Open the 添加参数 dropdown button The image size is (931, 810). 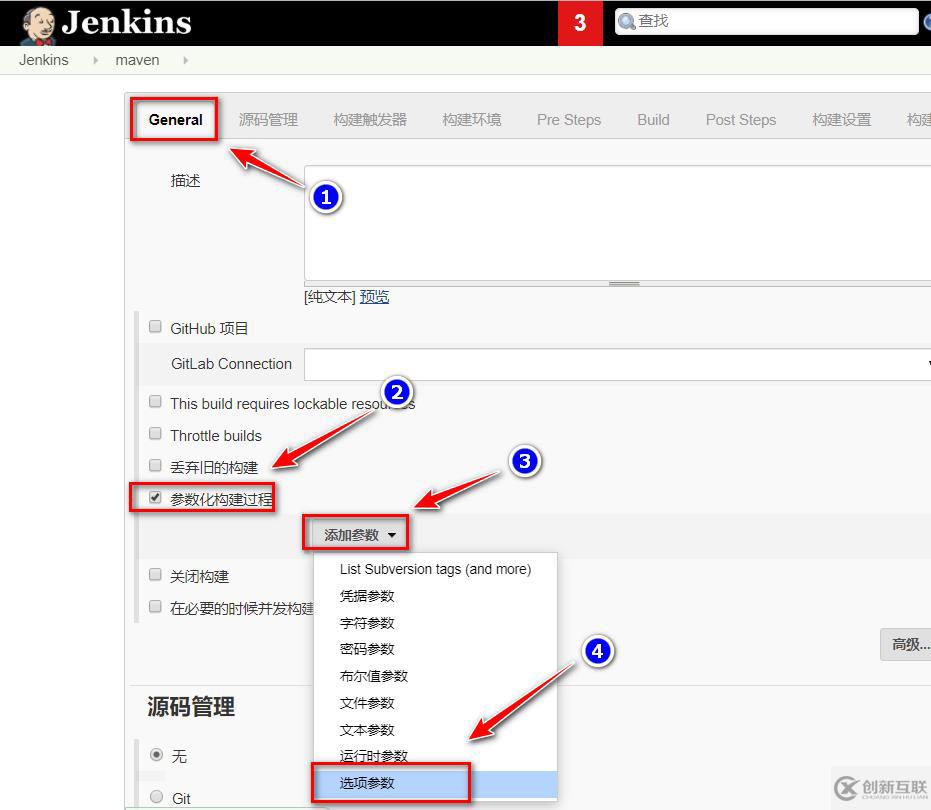[359, 535]
